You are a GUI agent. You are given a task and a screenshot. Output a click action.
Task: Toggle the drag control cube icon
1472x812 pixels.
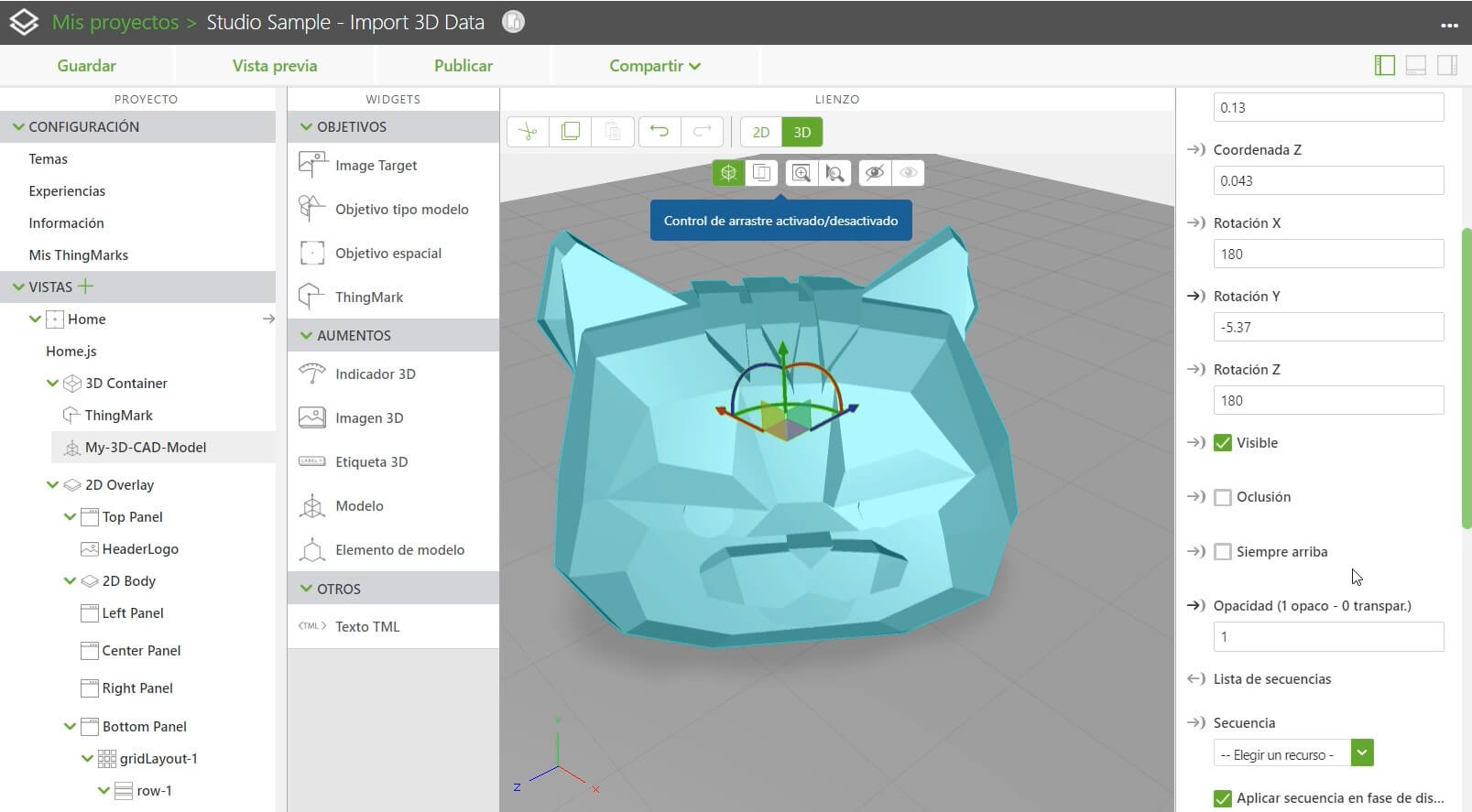pyautogui.click(x=728, y=173)
